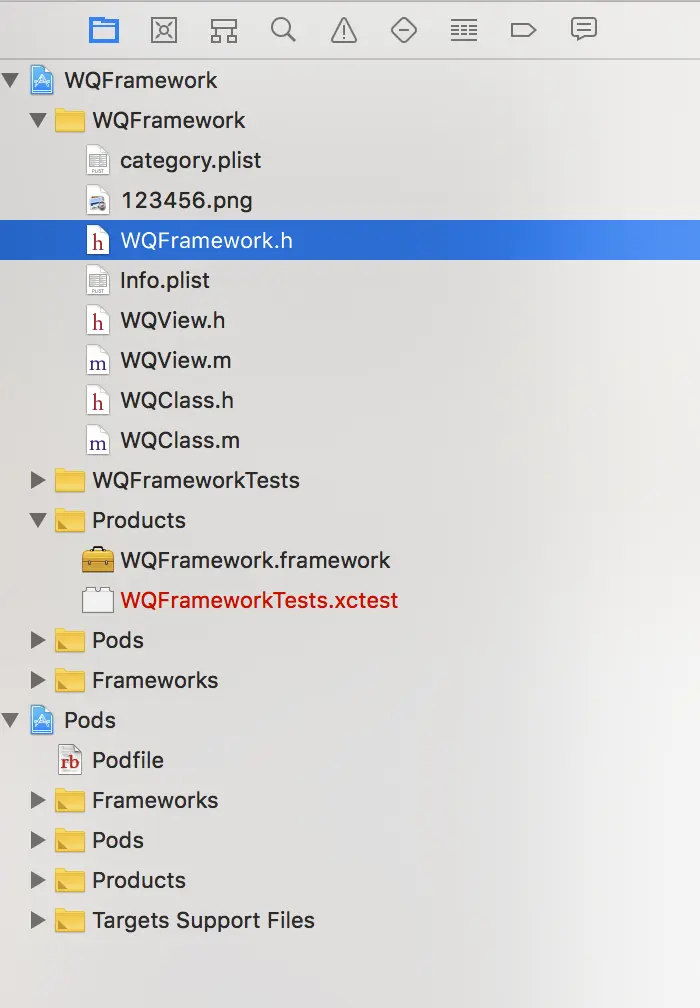The width and height of the screenshot is (700, 1008).
Task: Click the category.plist file icon
Action: 98,160
